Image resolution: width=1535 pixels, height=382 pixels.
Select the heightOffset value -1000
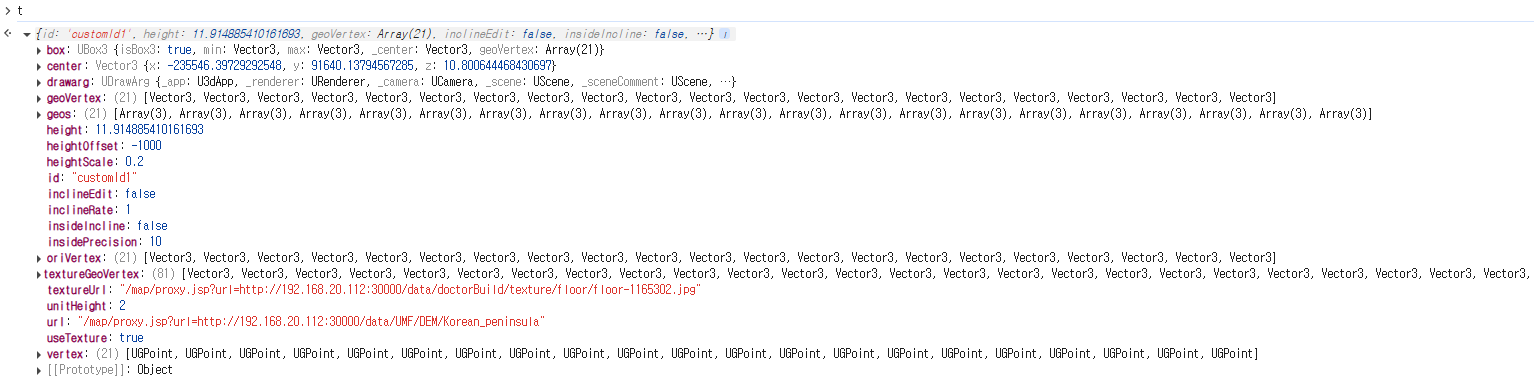tap(146, 146)
